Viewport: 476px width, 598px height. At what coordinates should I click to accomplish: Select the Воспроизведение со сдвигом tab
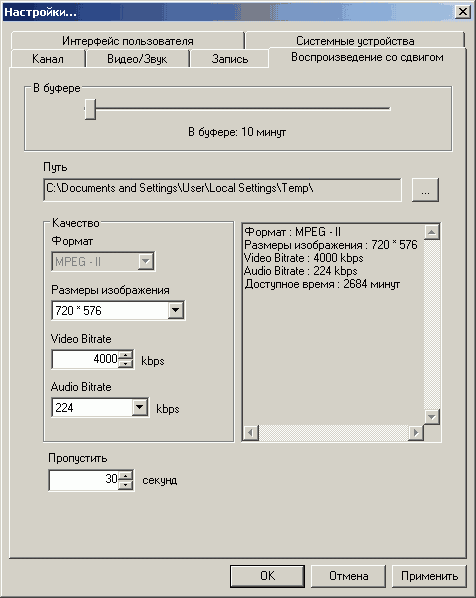pos(367,57)
